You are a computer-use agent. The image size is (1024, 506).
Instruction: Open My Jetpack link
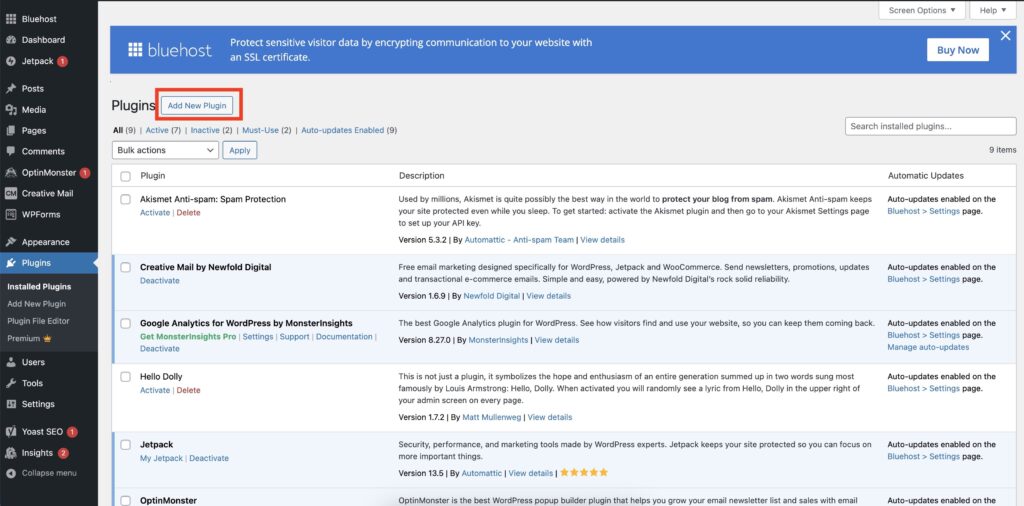(x=161, y=458)
